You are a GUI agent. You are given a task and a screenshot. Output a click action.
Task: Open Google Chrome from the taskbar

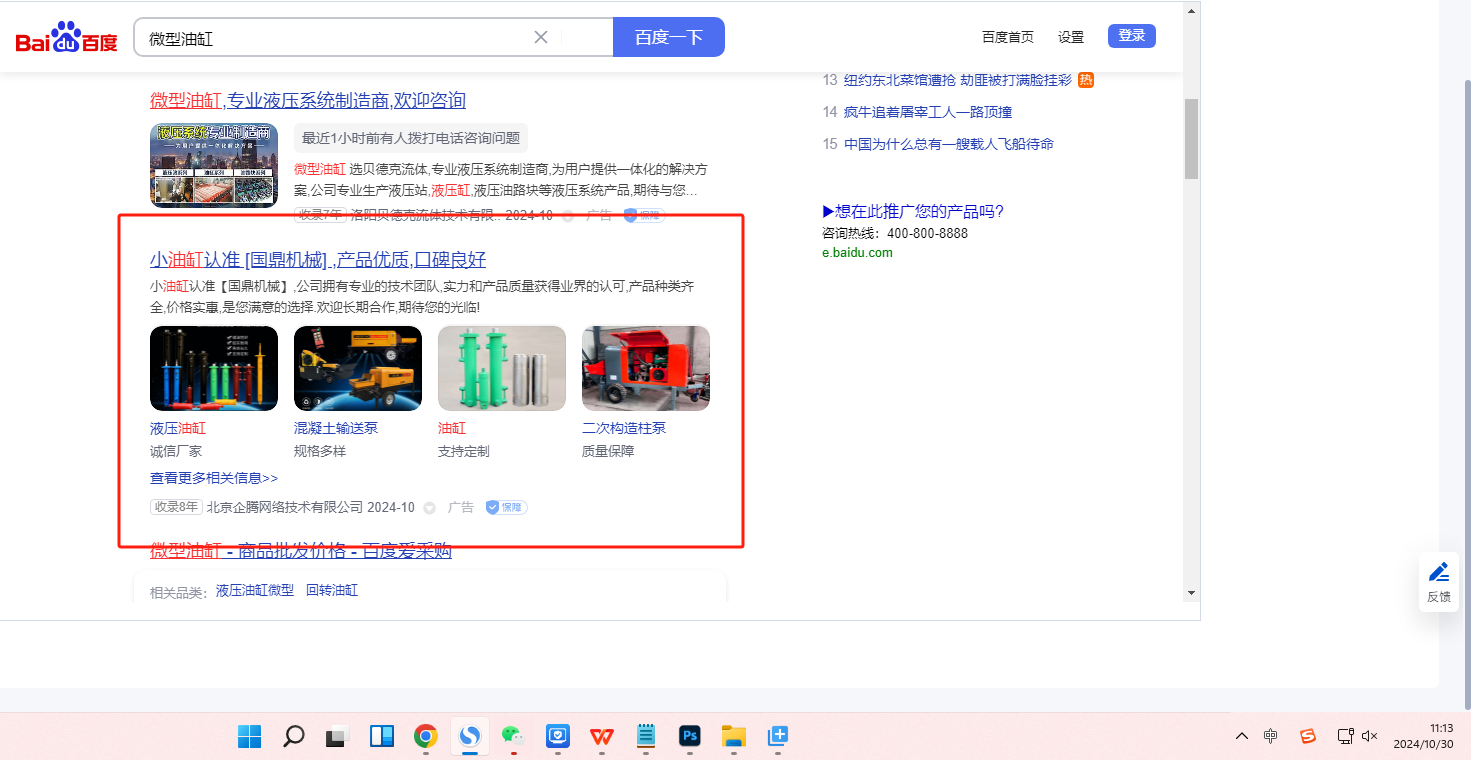[x=426, y=737]
